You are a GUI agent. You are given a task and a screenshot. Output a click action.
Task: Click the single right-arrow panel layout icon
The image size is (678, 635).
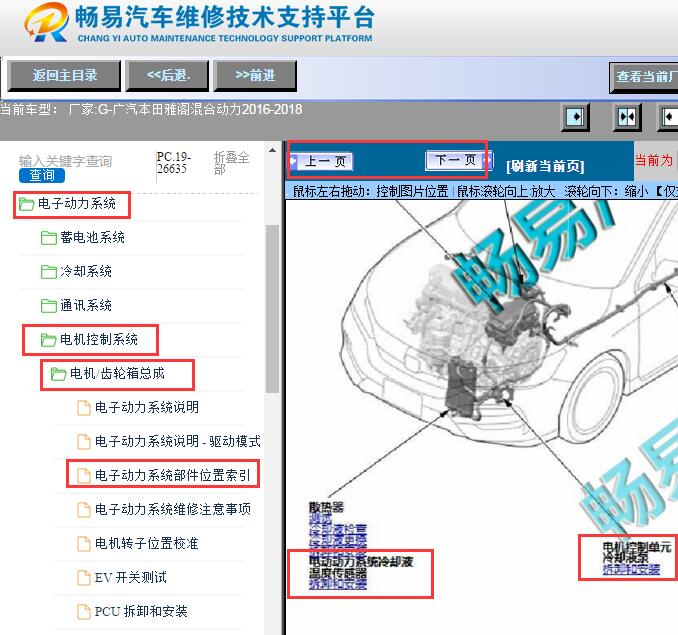(x=575, y=117)
